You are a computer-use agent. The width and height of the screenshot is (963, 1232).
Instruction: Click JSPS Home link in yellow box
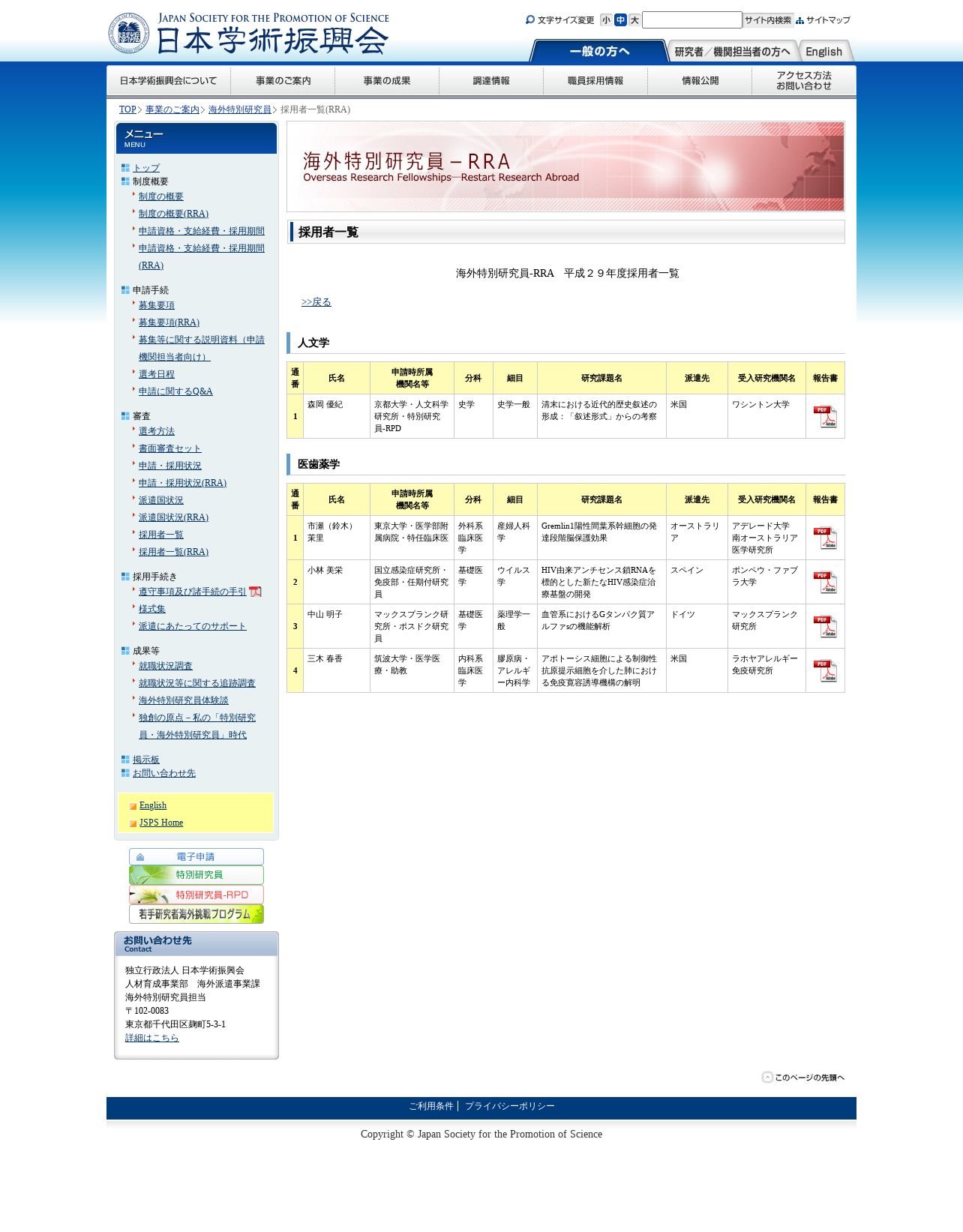(x=161, y=823)
